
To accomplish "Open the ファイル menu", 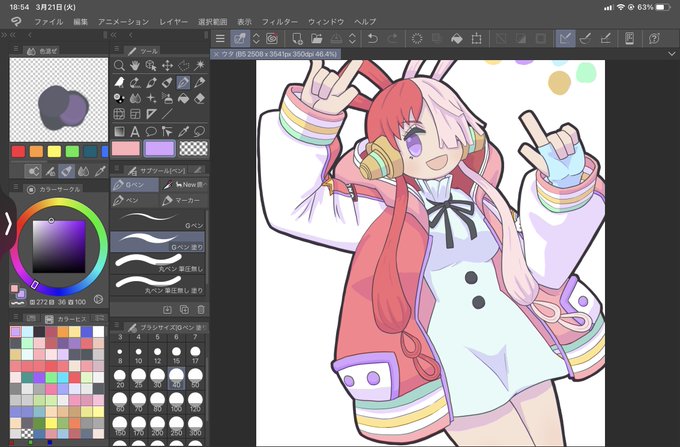I will click(x=49, y=22).
